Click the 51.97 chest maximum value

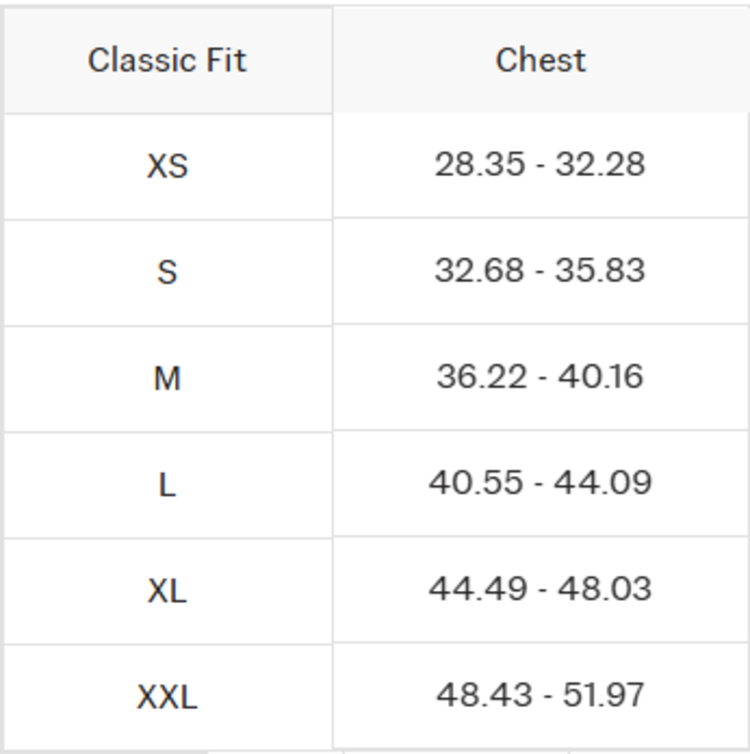(x=601, y=694)
